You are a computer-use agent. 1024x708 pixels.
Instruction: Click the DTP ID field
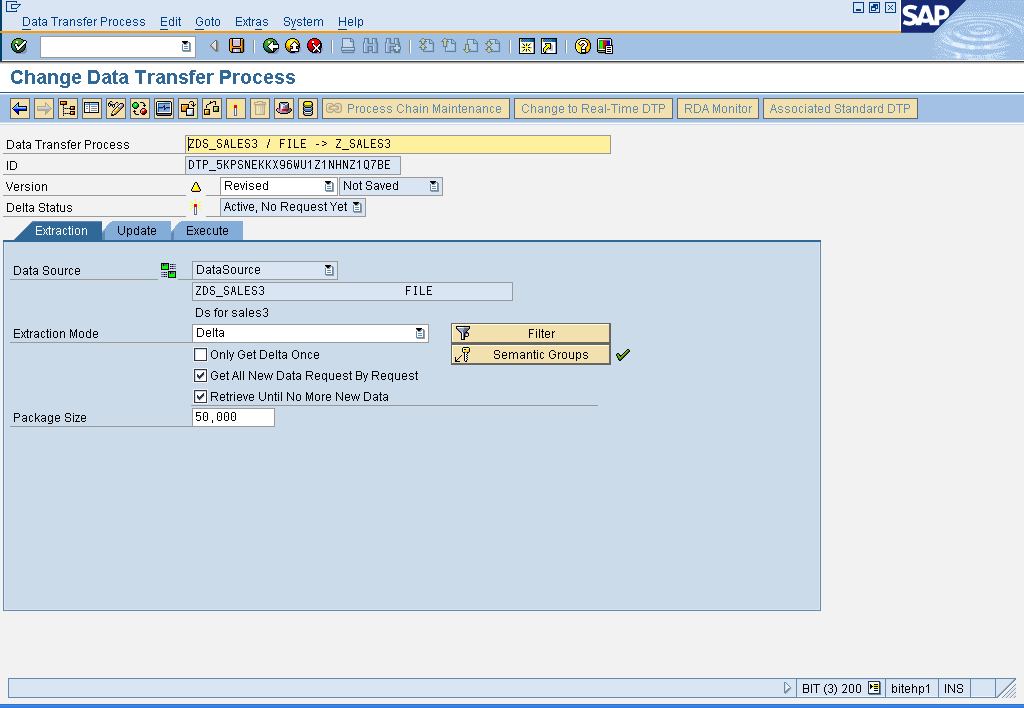click(x=293, y=165)
